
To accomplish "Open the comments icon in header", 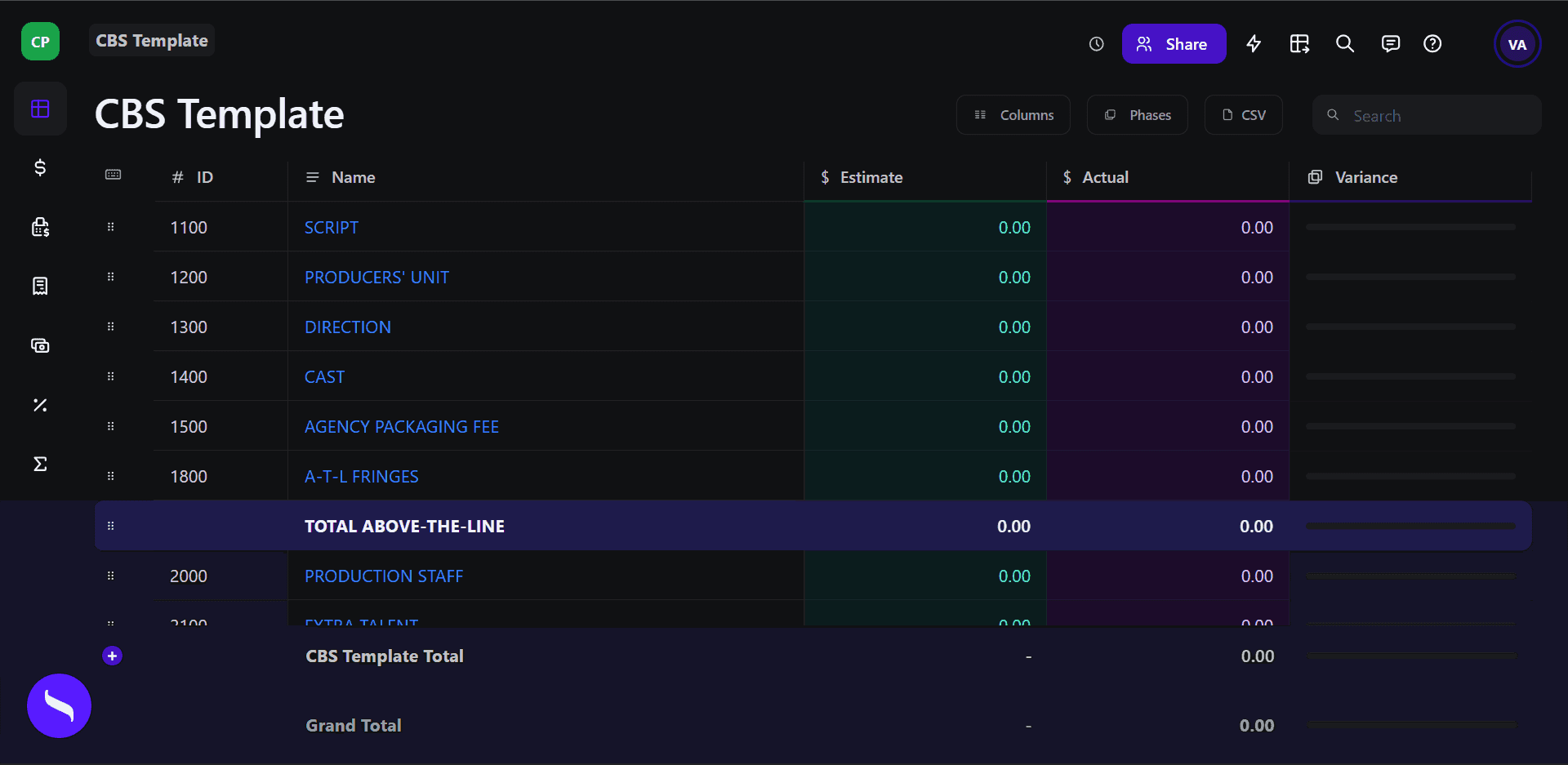I will pos(1390,44).
